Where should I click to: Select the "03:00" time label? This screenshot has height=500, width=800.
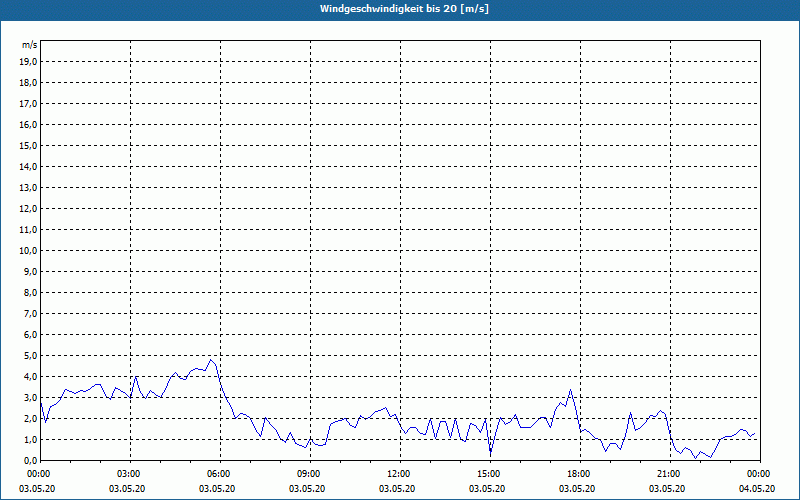pyautogui.click(x=130, y=474)
